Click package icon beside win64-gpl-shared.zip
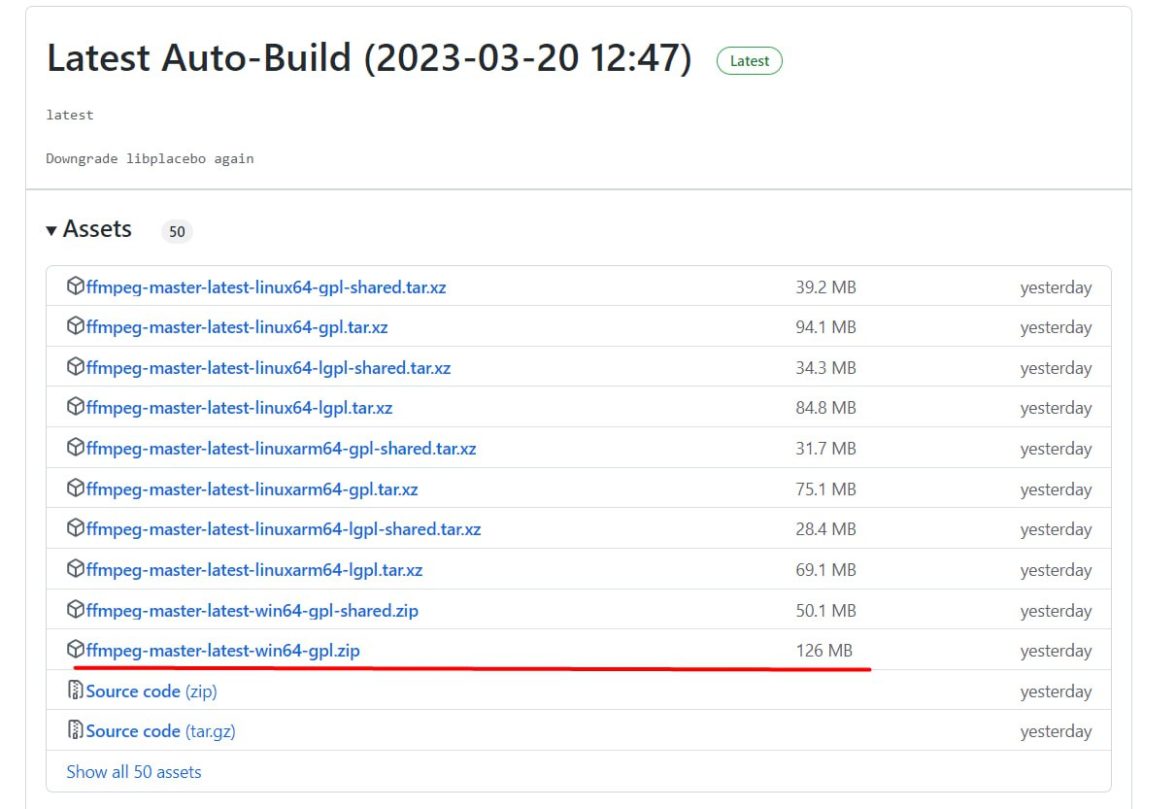The image size is (1176, 809). point(75,610)
